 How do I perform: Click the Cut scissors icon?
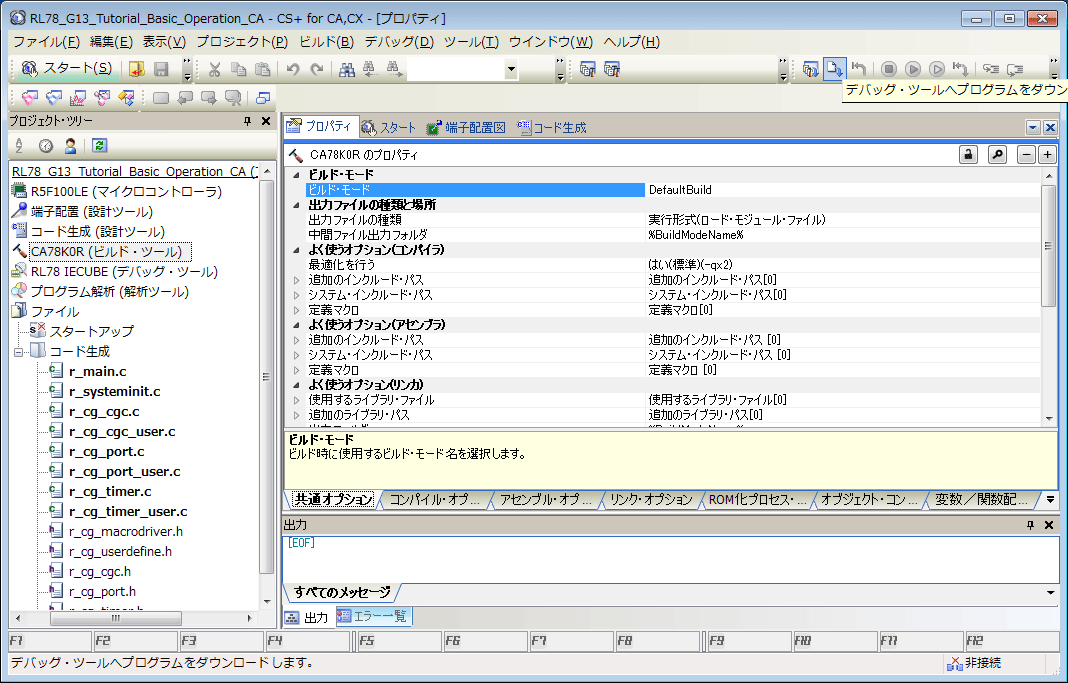pos(214,69)
